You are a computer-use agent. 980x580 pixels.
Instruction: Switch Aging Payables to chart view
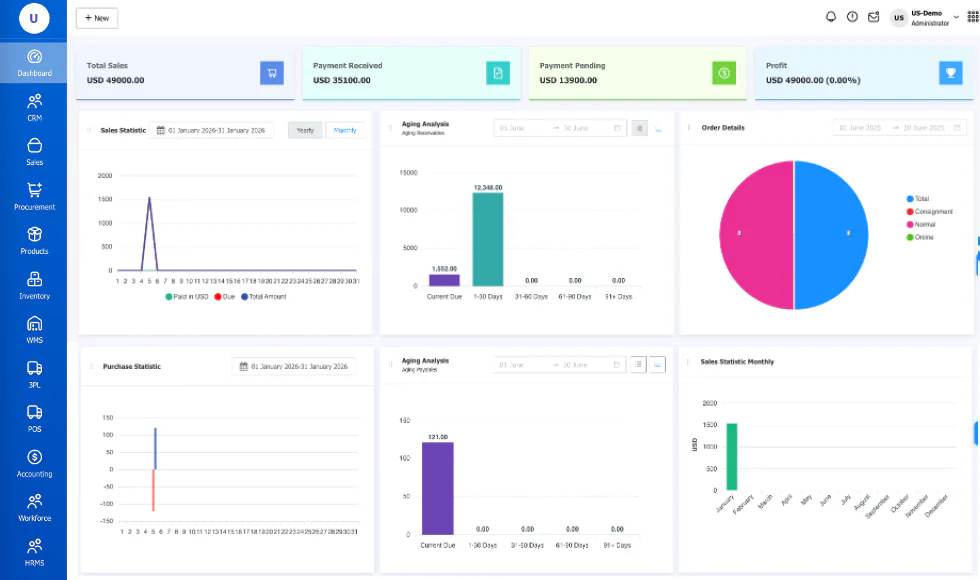click(x=658, y=364)
